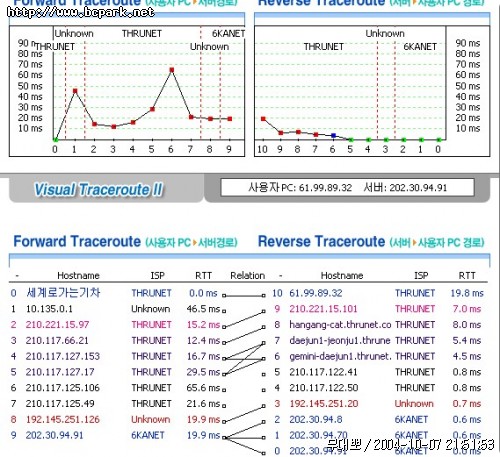
Task: Select host 202.30.94.91 in forward hop 9
Action: 55,435
